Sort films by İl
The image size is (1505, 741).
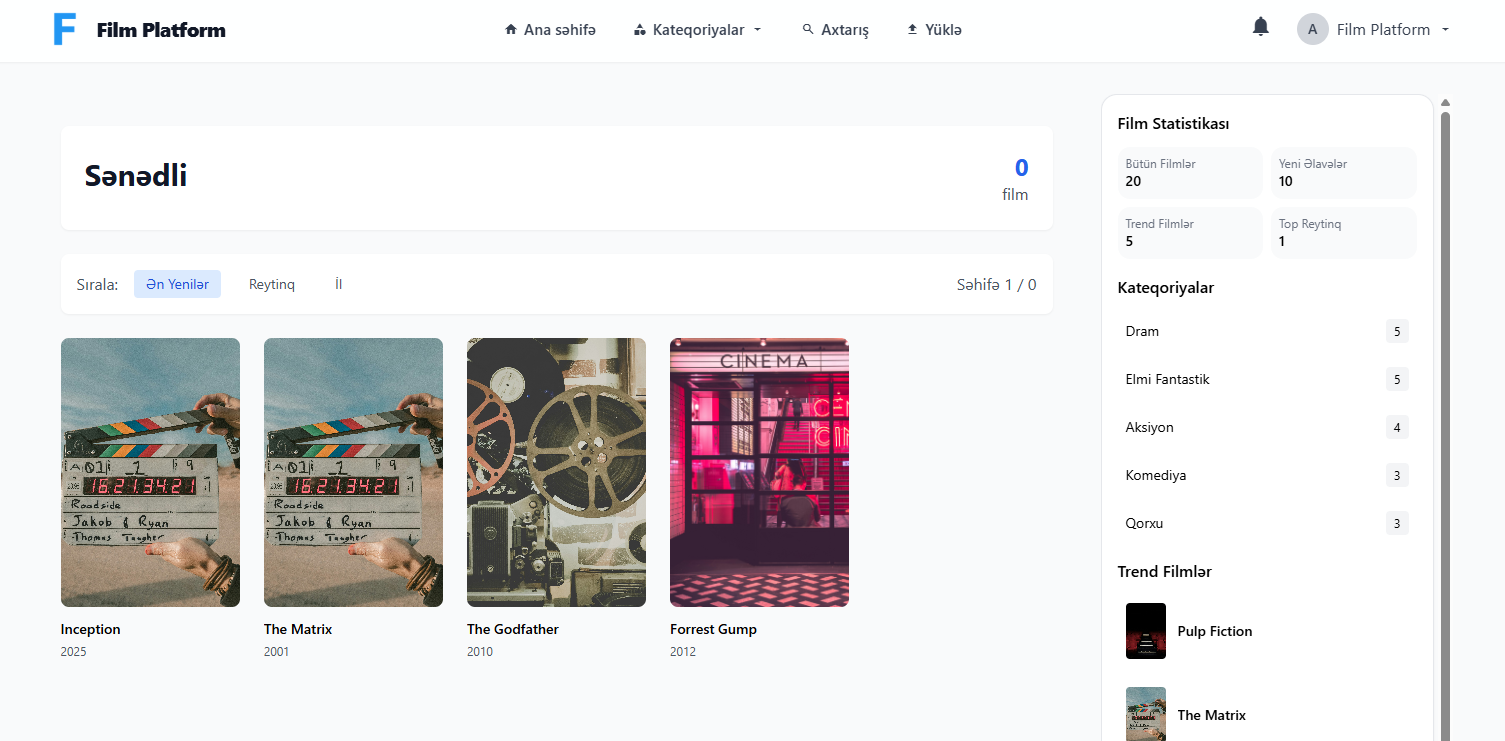pos(339,285)
